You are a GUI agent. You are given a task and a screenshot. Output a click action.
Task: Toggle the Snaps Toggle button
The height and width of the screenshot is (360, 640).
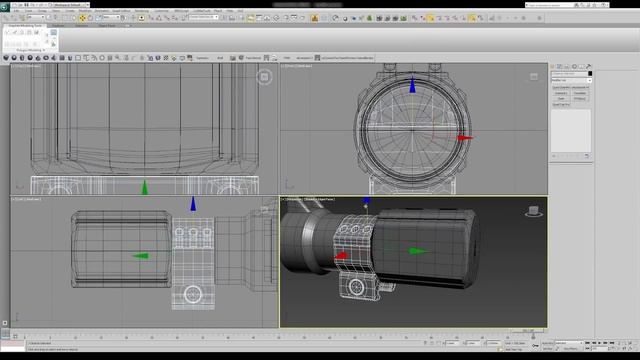(x=151, y=18)
